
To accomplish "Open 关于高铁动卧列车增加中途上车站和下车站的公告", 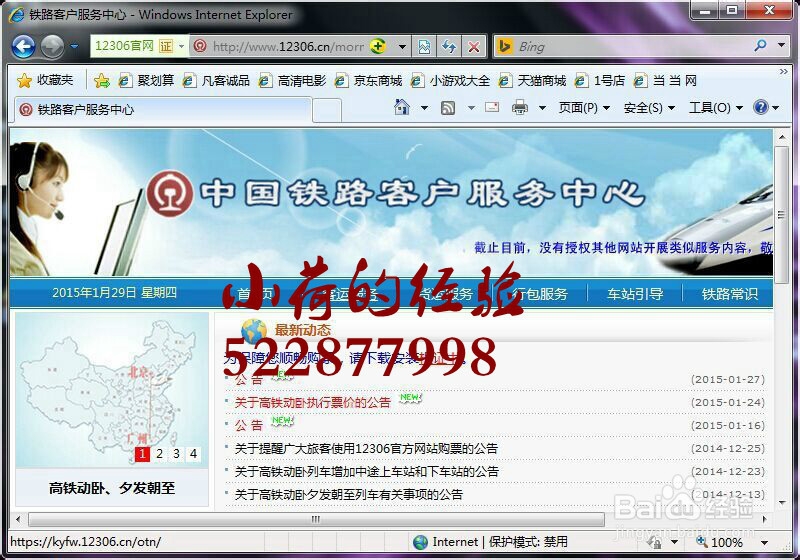I will (x=366, y=471).
